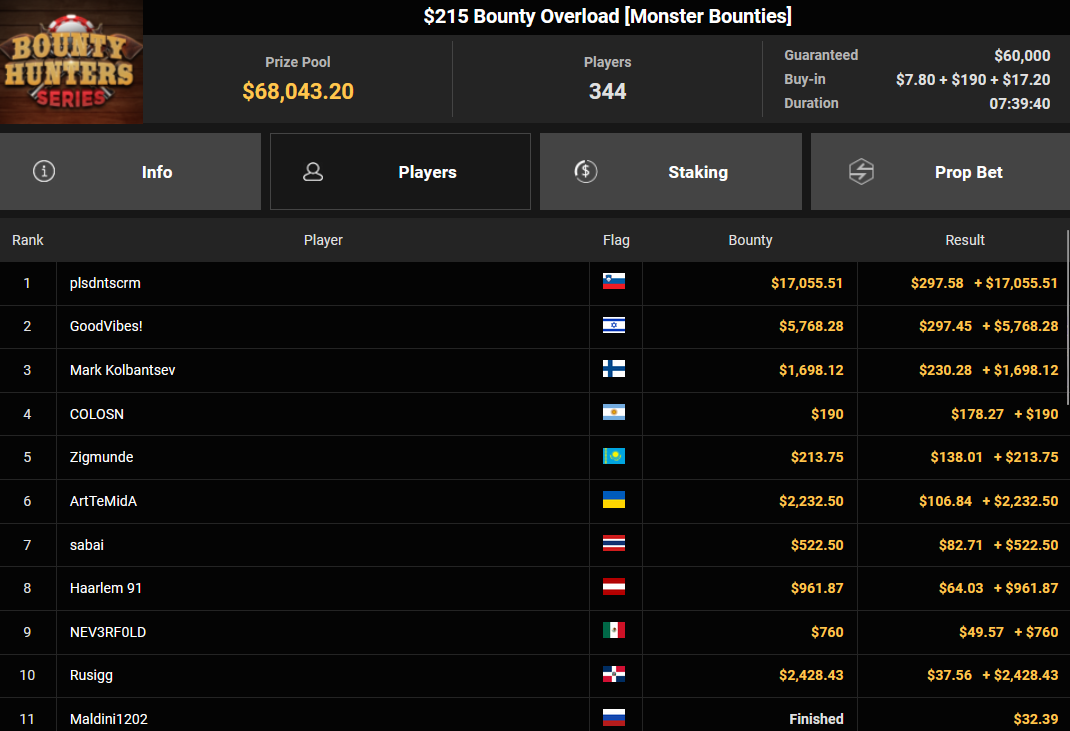The height and width of the screenshot is (731, 1070).
Task: Select player Haarlem 91
Action: [106, 588]
